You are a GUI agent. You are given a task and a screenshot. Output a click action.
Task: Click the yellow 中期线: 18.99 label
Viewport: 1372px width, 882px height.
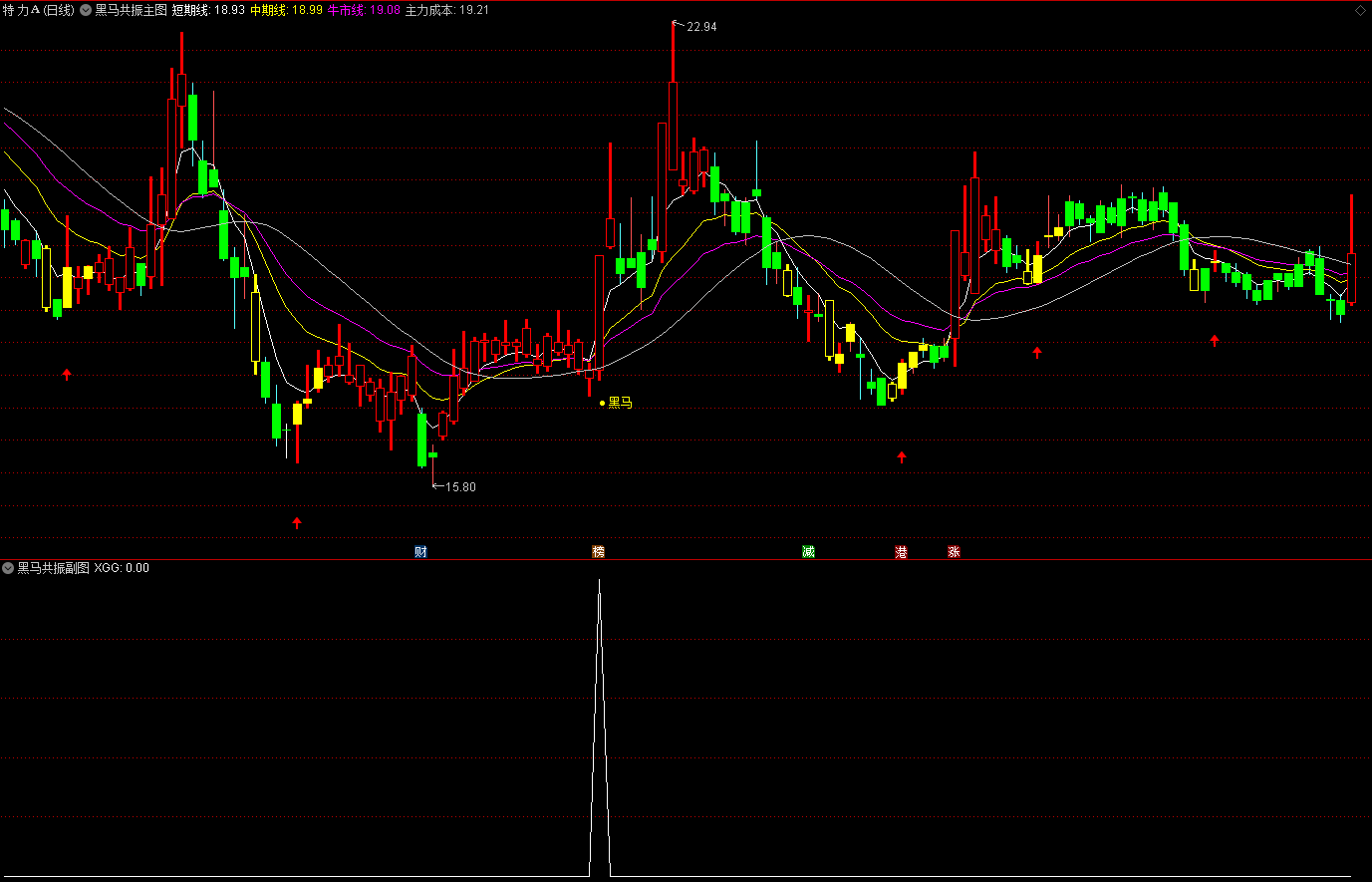coord(286,10)
